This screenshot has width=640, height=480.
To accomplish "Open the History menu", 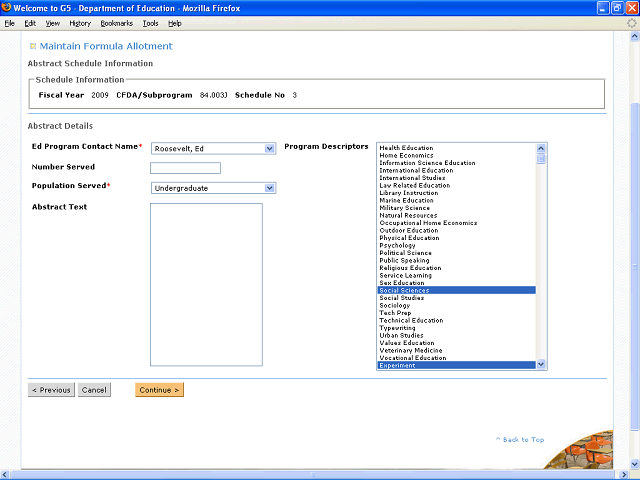I will (80, 23).
